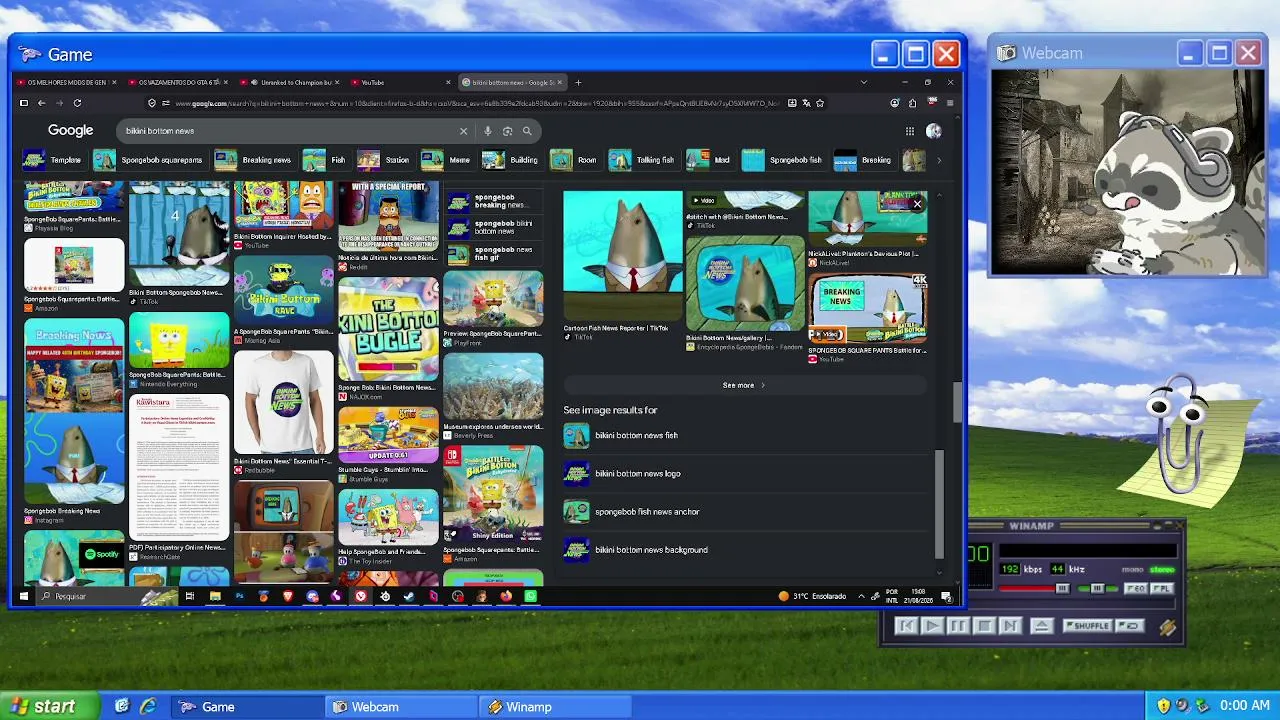Open WhatsApp from the inner taskbar
The image size is (1280, 720).
click(x=530, y=596)
